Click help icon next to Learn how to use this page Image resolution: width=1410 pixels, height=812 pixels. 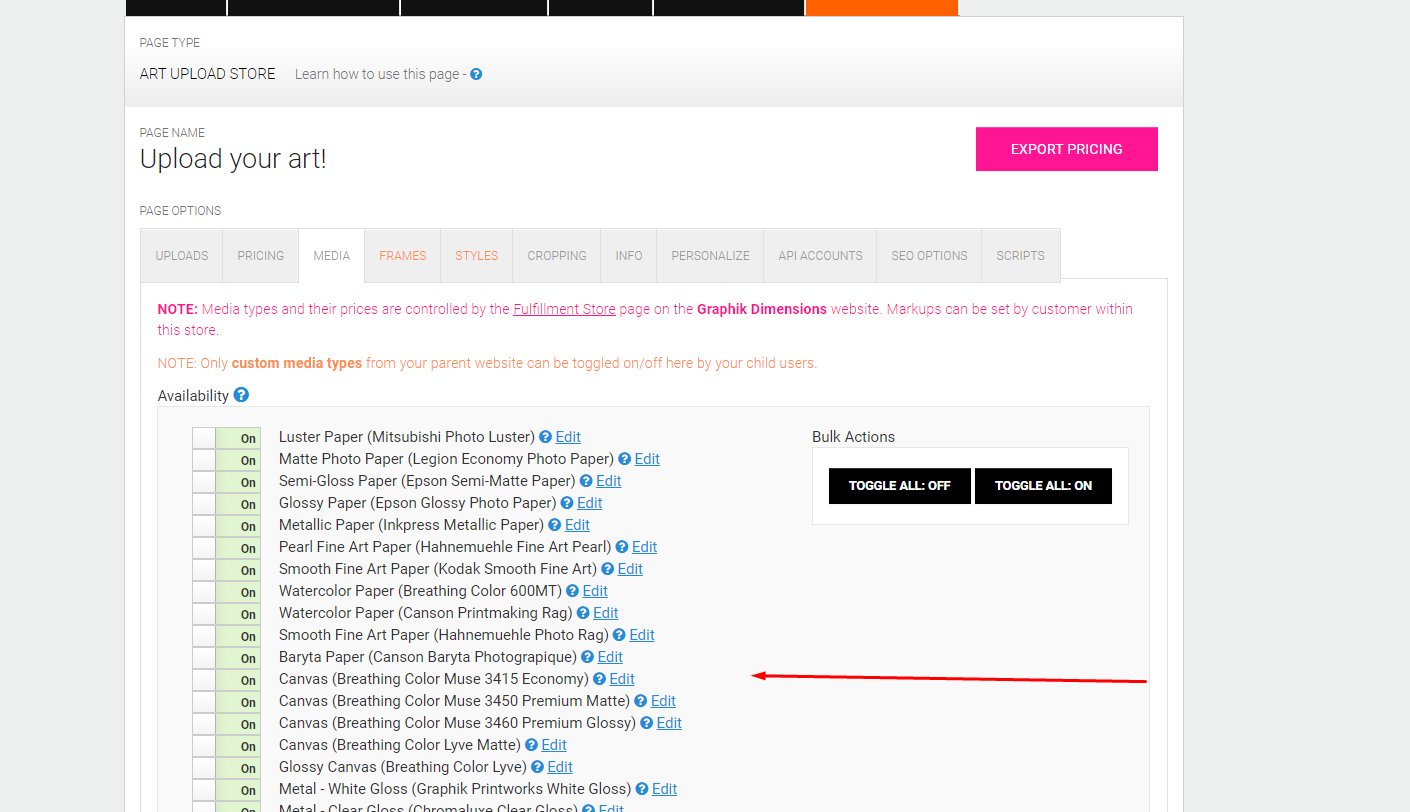(476, 74)
